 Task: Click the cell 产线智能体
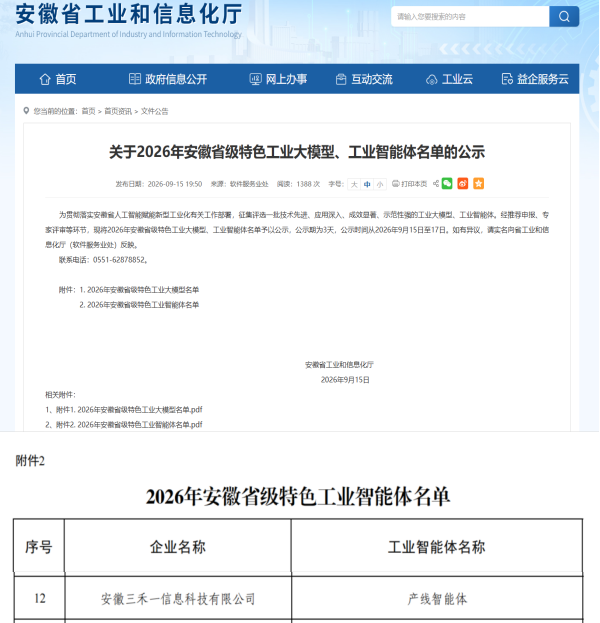coord(437,599)
